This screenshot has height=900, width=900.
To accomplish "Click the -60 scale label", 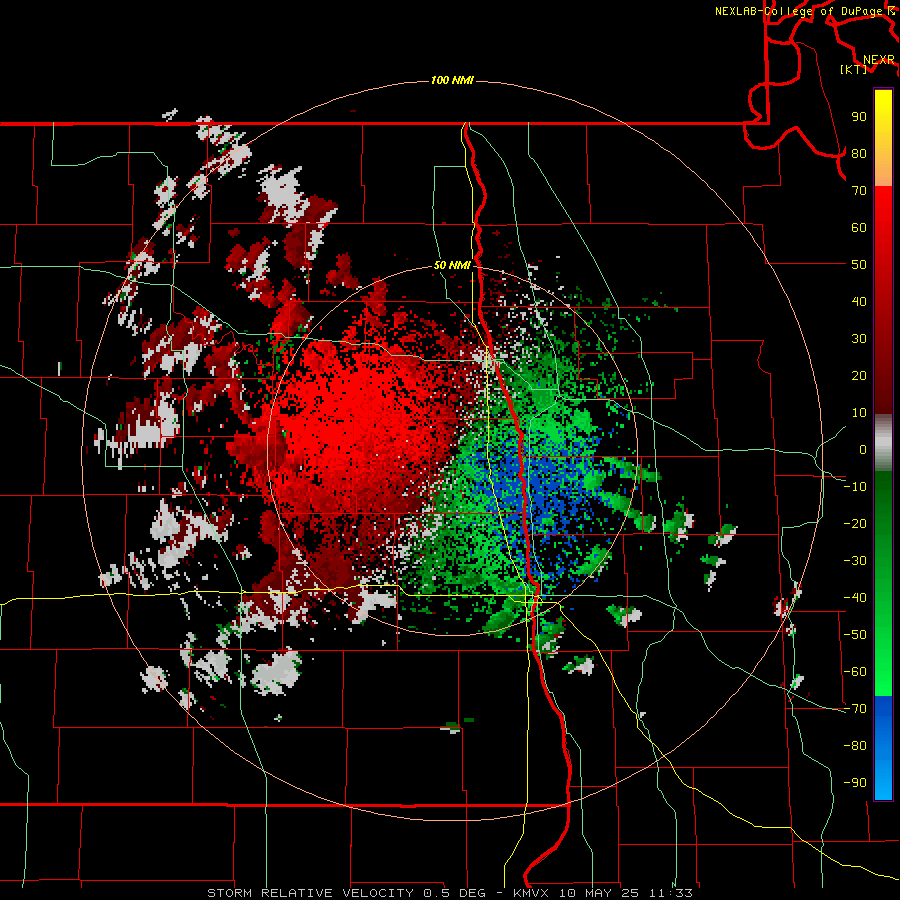I will [855, 672].
